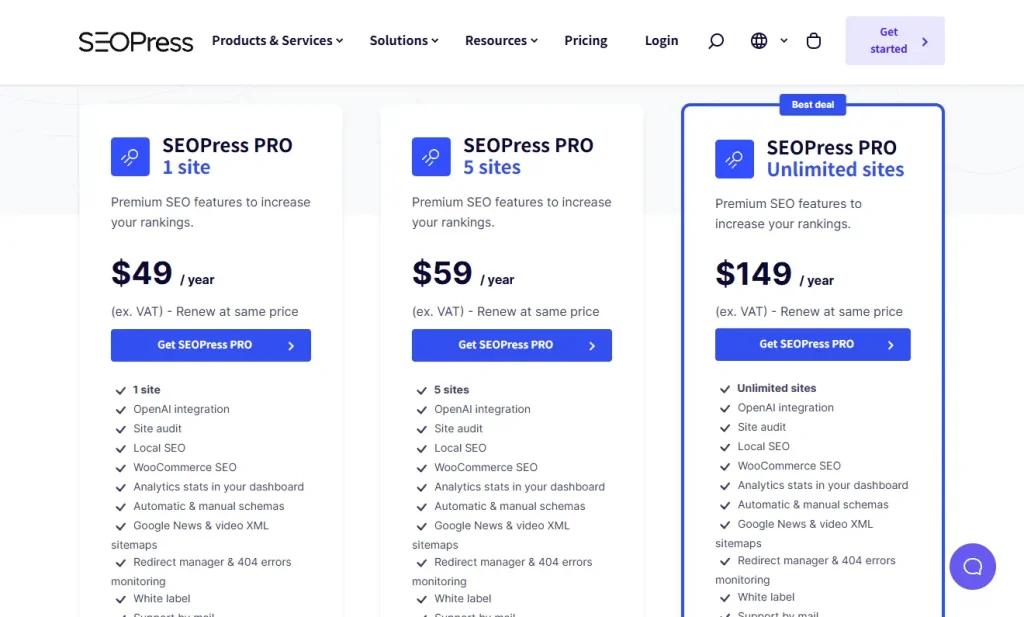The height and width of the screenshot is (617, 1024).
Task: Open the chat bubble widget
Action: [x=972, y=566]
